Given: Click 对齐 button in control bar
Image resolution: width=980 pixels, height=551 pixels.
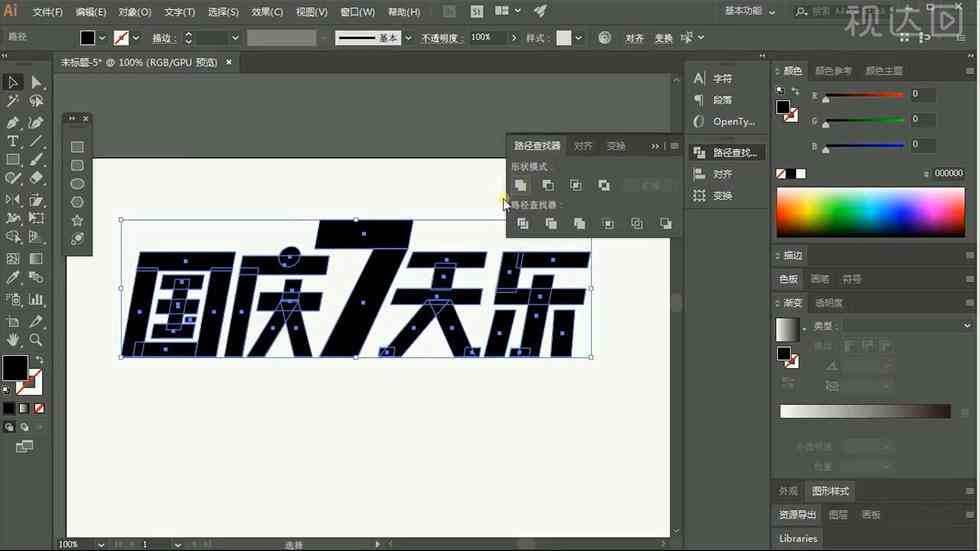Looking at the screenshot, I should 634,38.
